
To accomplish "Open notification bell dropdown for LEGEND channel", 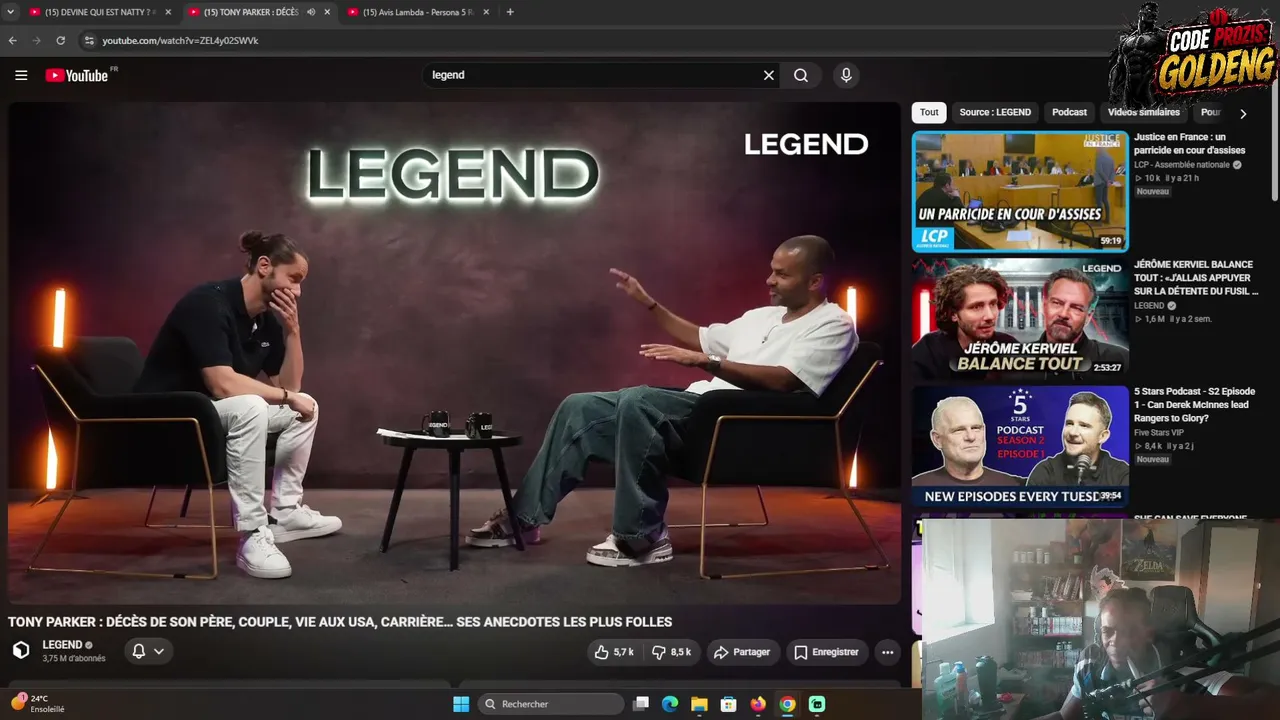I will [148, 651].
